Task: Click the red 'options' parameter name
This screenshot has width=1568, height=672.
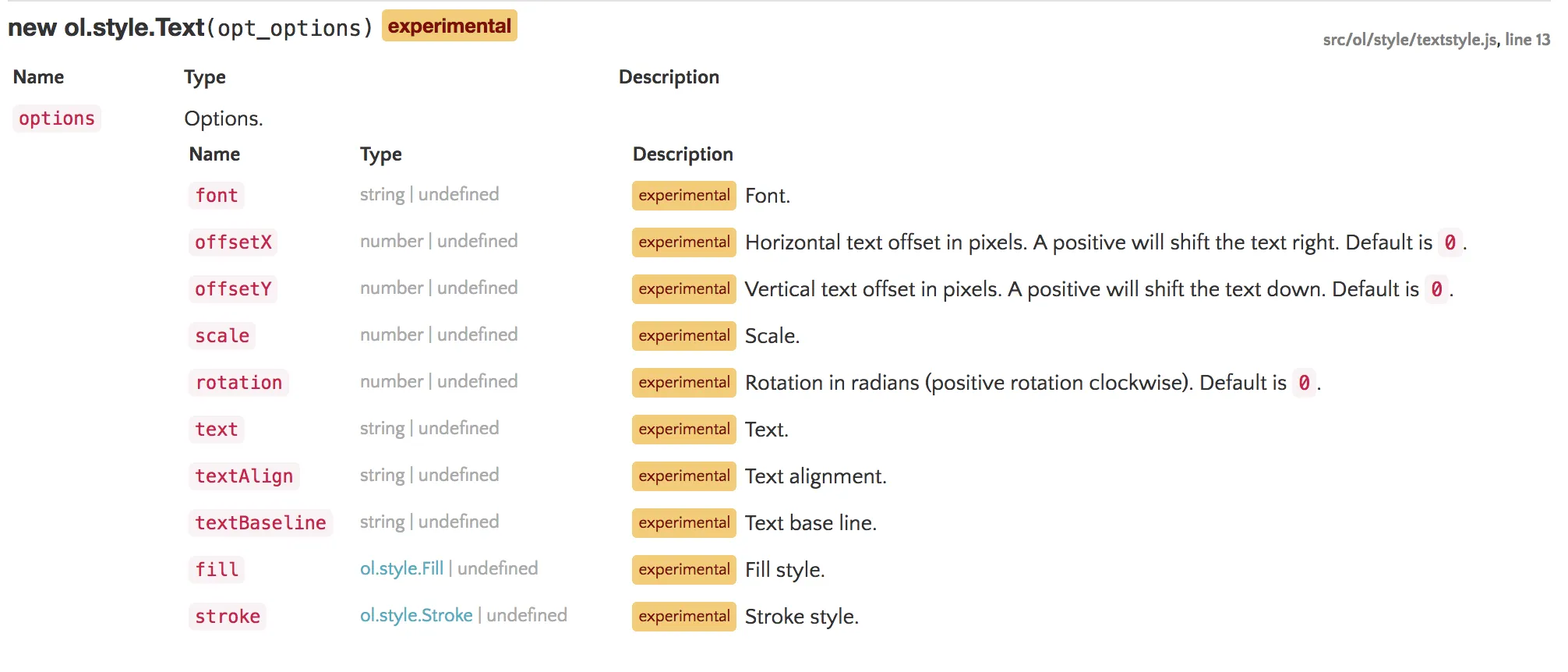Action: (x=57, y=118)
